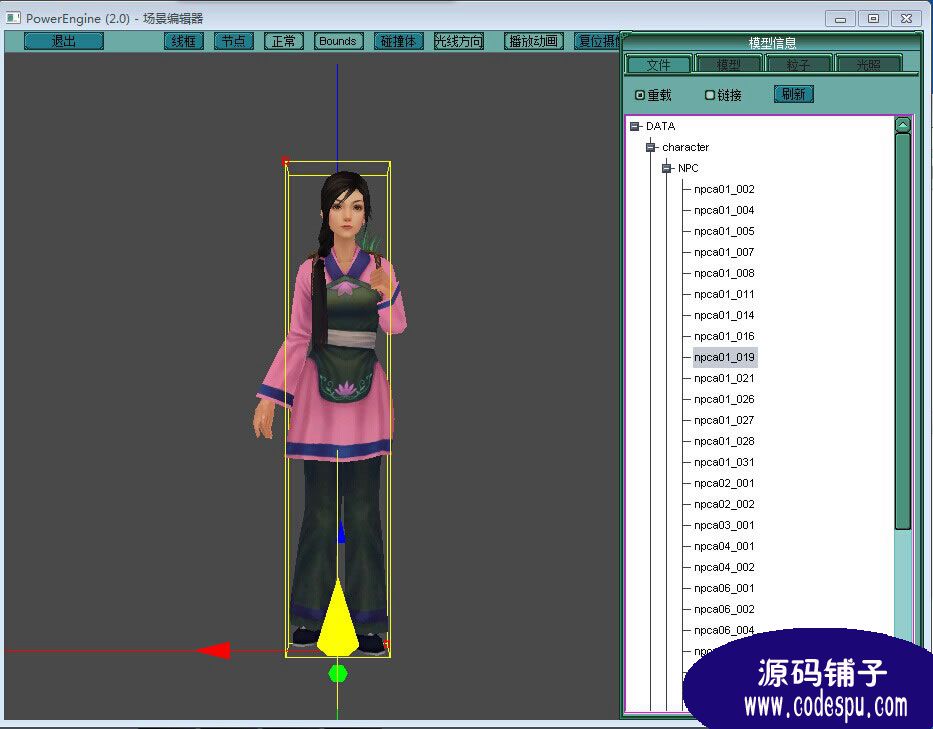933x729 pixels.
Task: Click the 刷新 refresh button
Action: pos(793,94)
